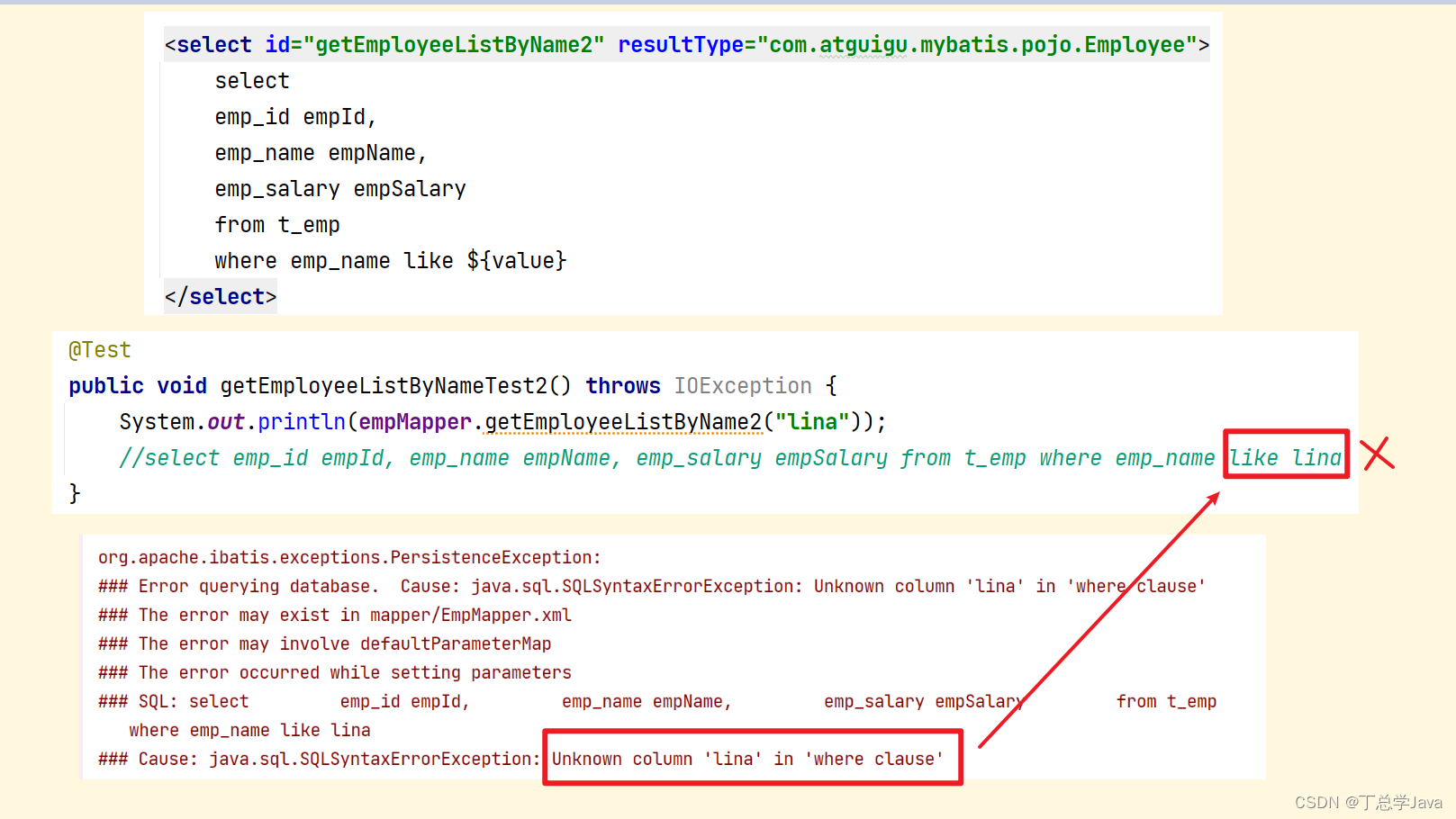Click 'System.out.println' in test method
This screenshot has width=1456, height=819.
tap(232, 422)
